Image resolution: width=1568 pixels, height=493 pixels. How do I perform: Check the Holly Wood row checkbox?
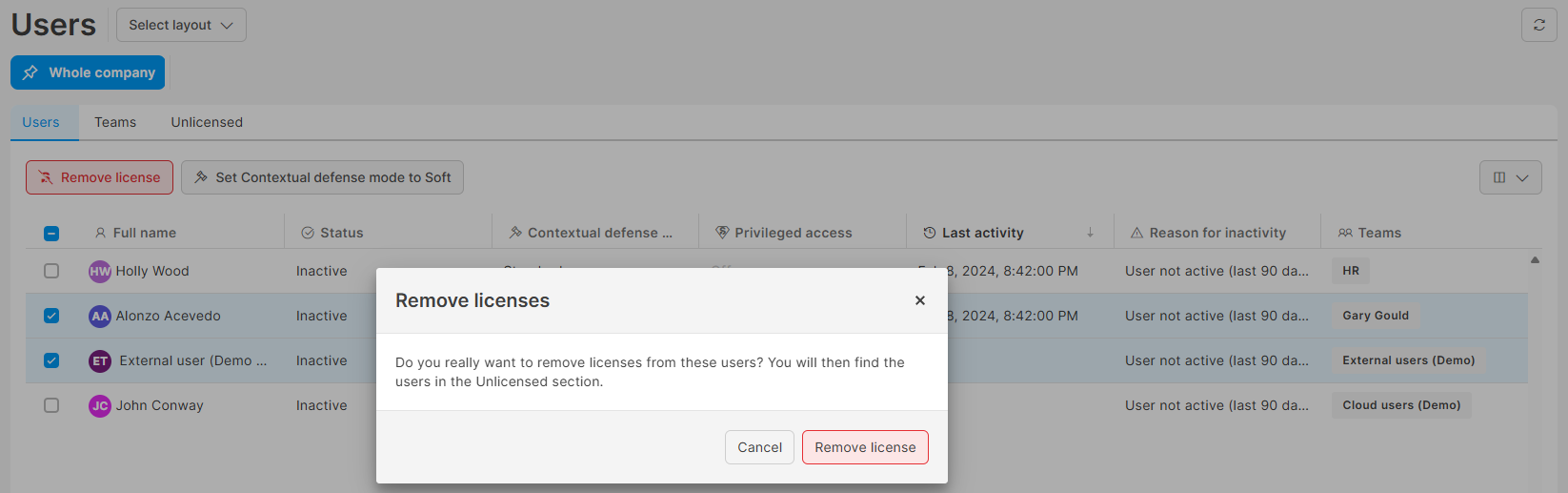pyautogui.click(x=51, y=271)
